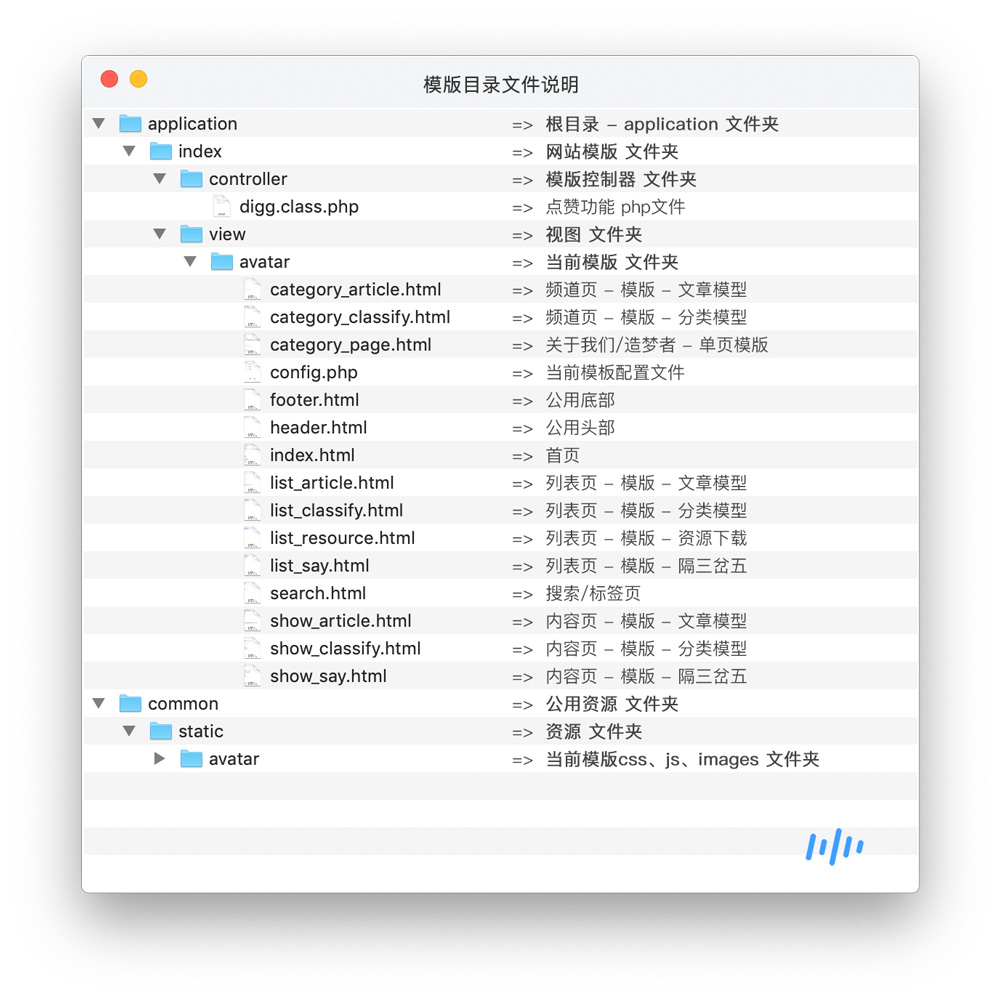Click the application folder icon
The image size is (1000, 1000).
pos(130,123)
